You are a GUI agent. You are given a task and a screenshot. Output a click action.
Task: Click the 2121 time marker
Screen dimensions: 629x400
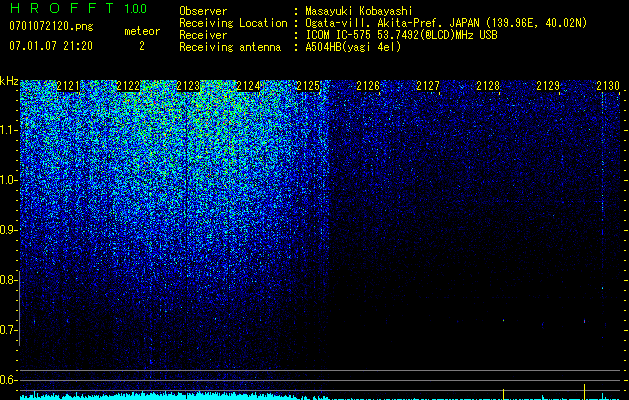pyautogui.click(x=68, y=86)
